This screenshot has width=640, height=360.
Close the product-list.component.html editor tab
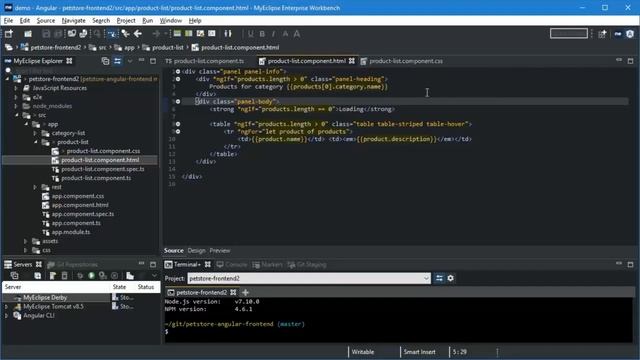352,61
